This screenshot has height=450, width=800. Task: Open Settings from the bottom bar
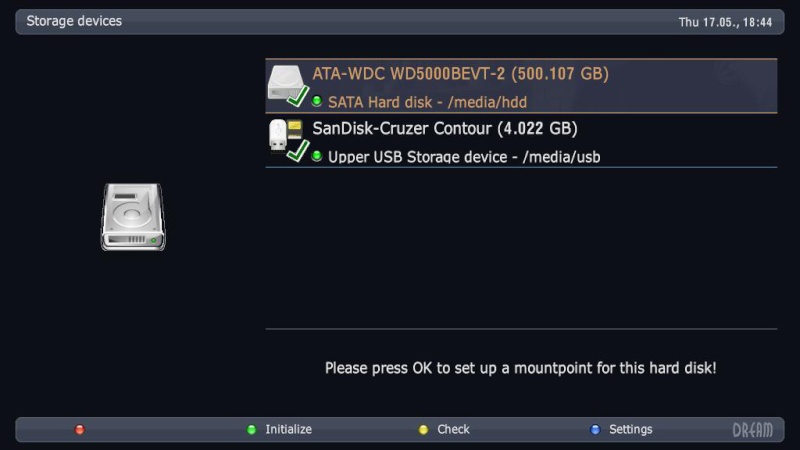coord(631,430)
